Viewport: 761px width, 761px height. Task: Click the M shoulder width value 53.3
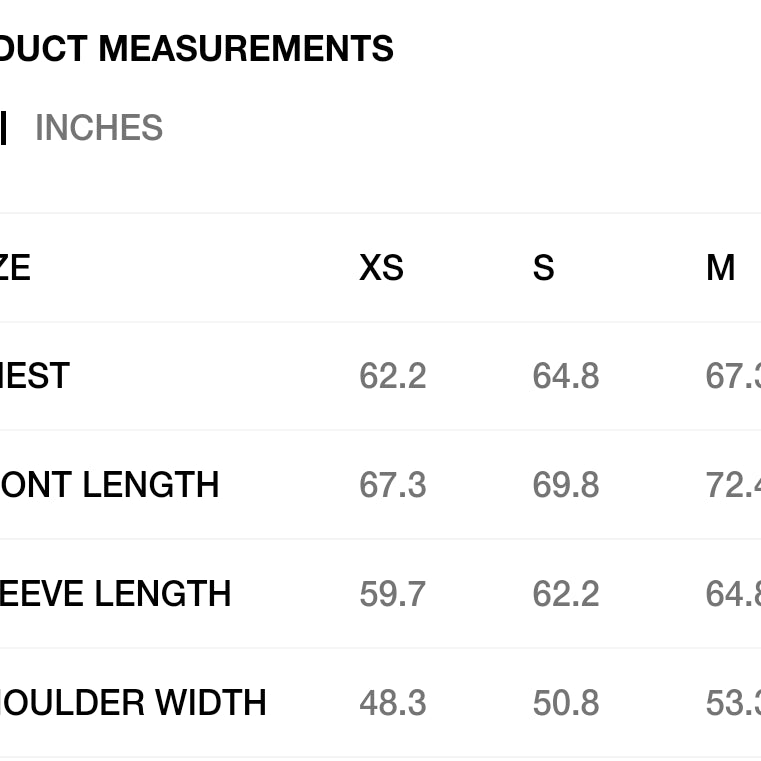click(732, 703)
